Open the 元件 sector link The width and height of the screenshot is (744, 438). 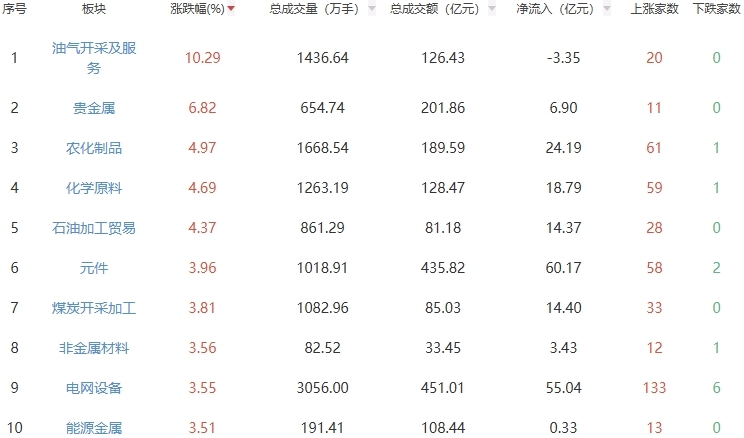(x=94, y=268)
